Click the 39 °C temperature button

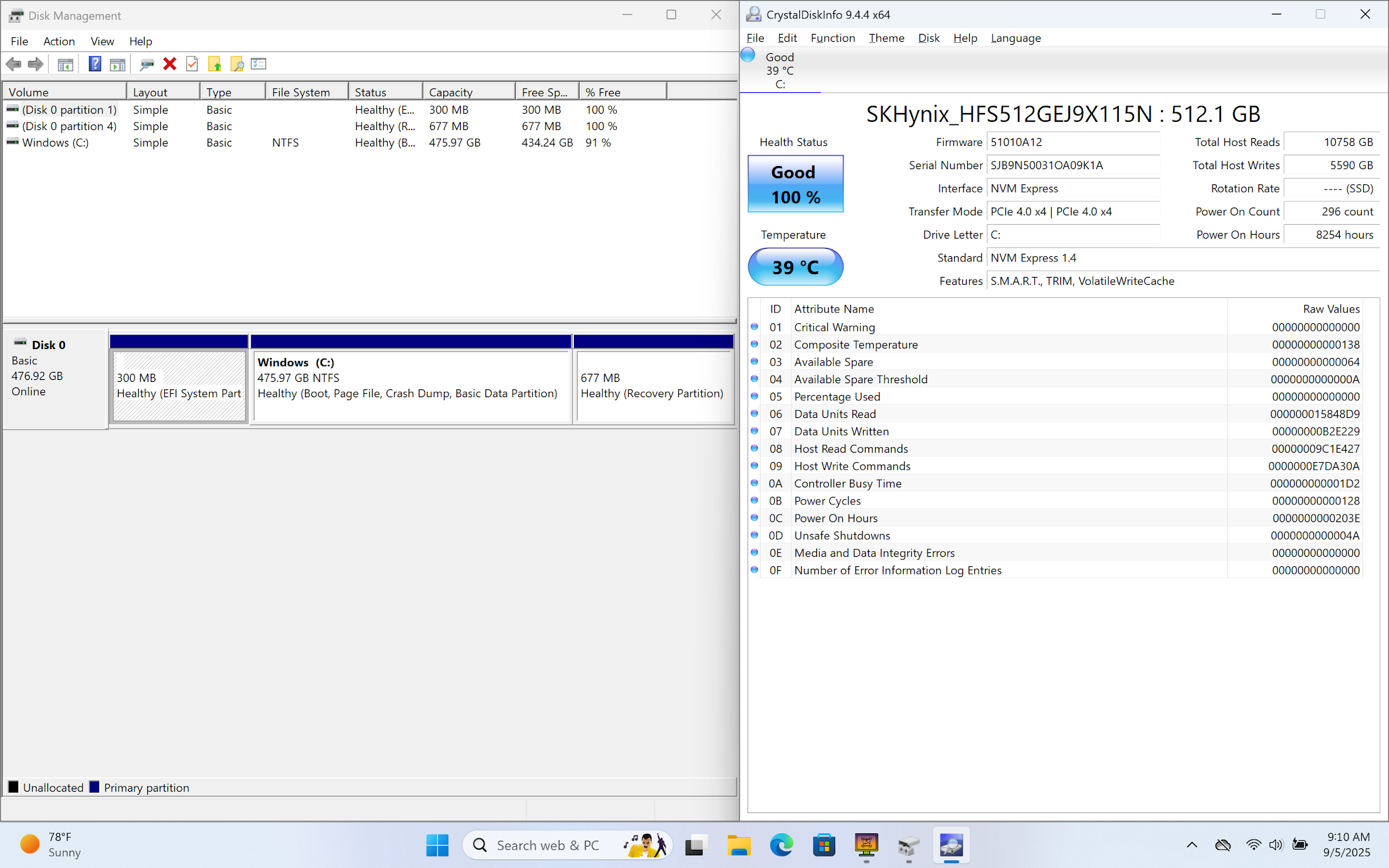[x=796, y=267]
